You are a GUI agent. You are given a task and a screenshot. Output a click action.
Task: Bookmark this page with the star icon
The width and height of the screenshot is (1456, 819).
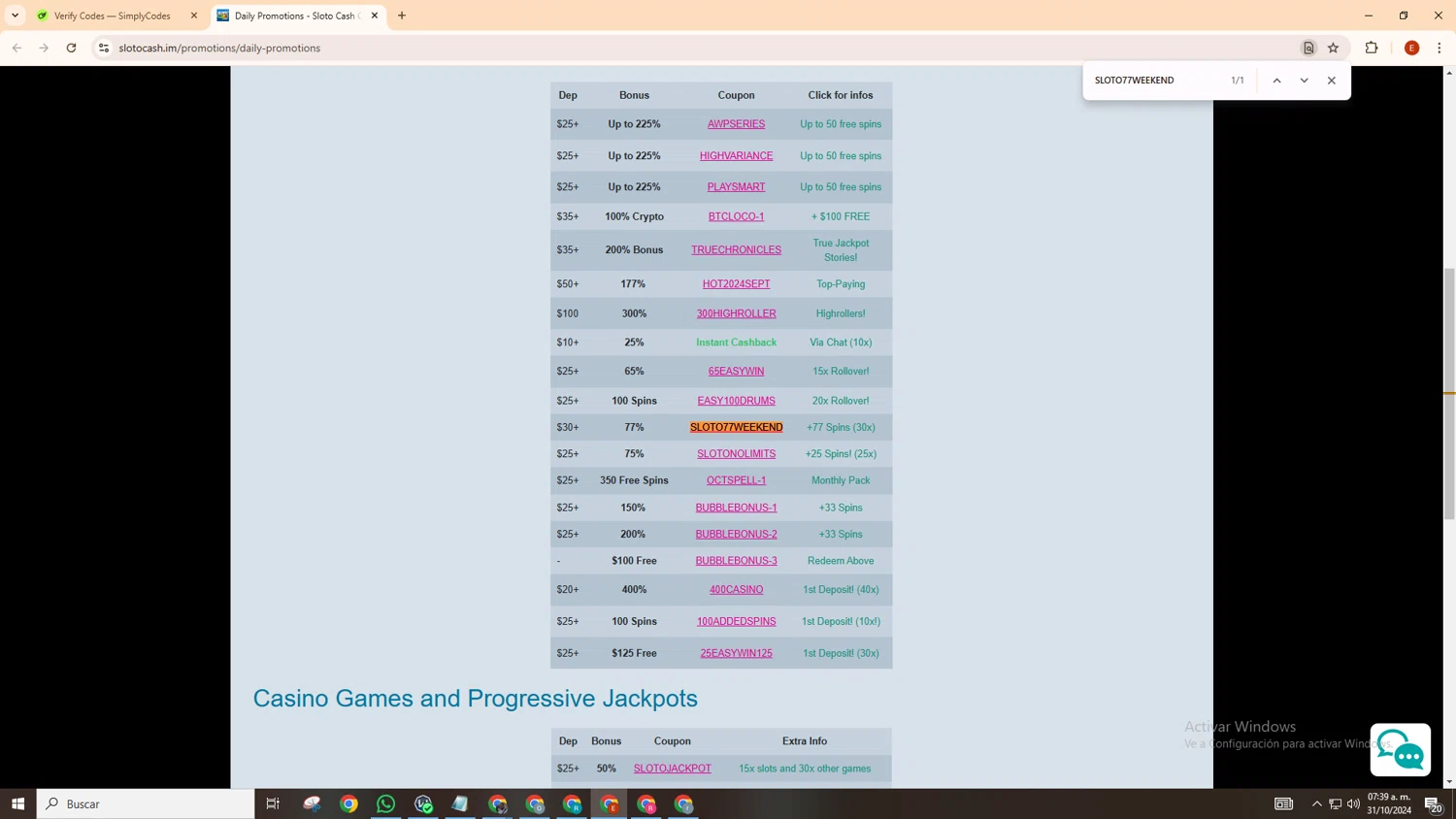click(1334, 48)
